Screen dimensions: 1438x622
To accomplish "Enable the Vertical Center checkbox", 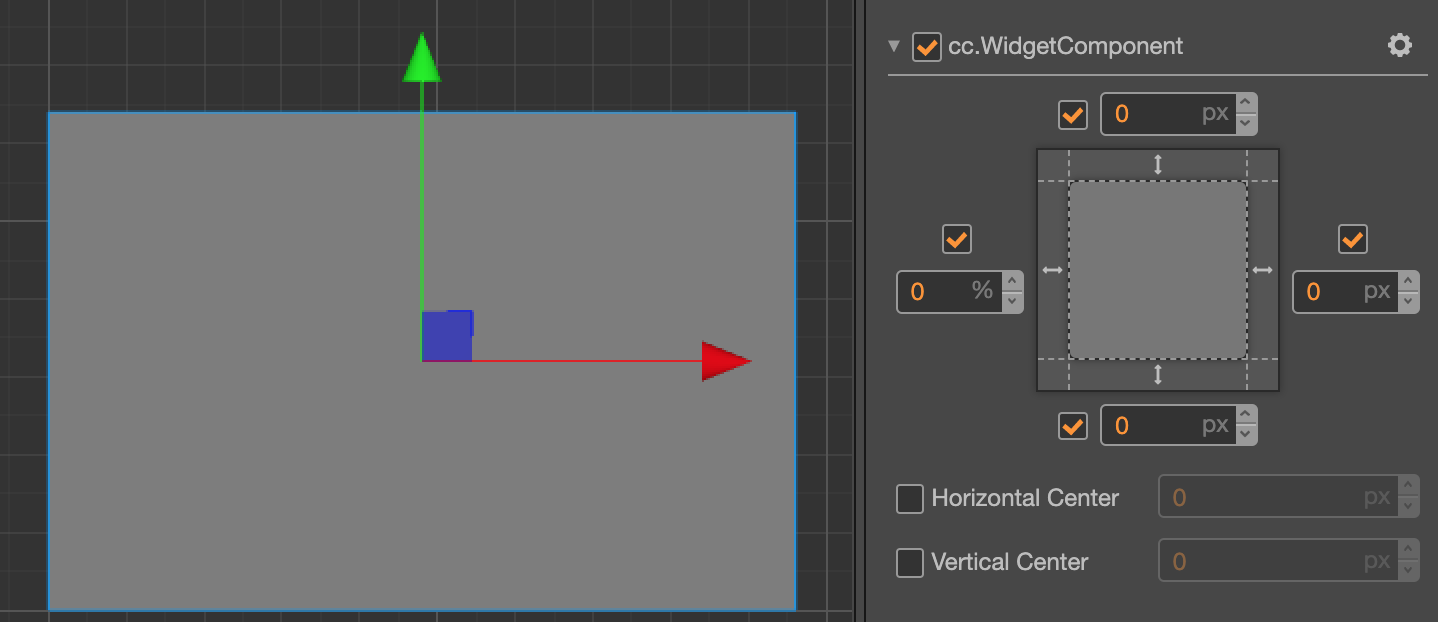I will click(910, 562).
